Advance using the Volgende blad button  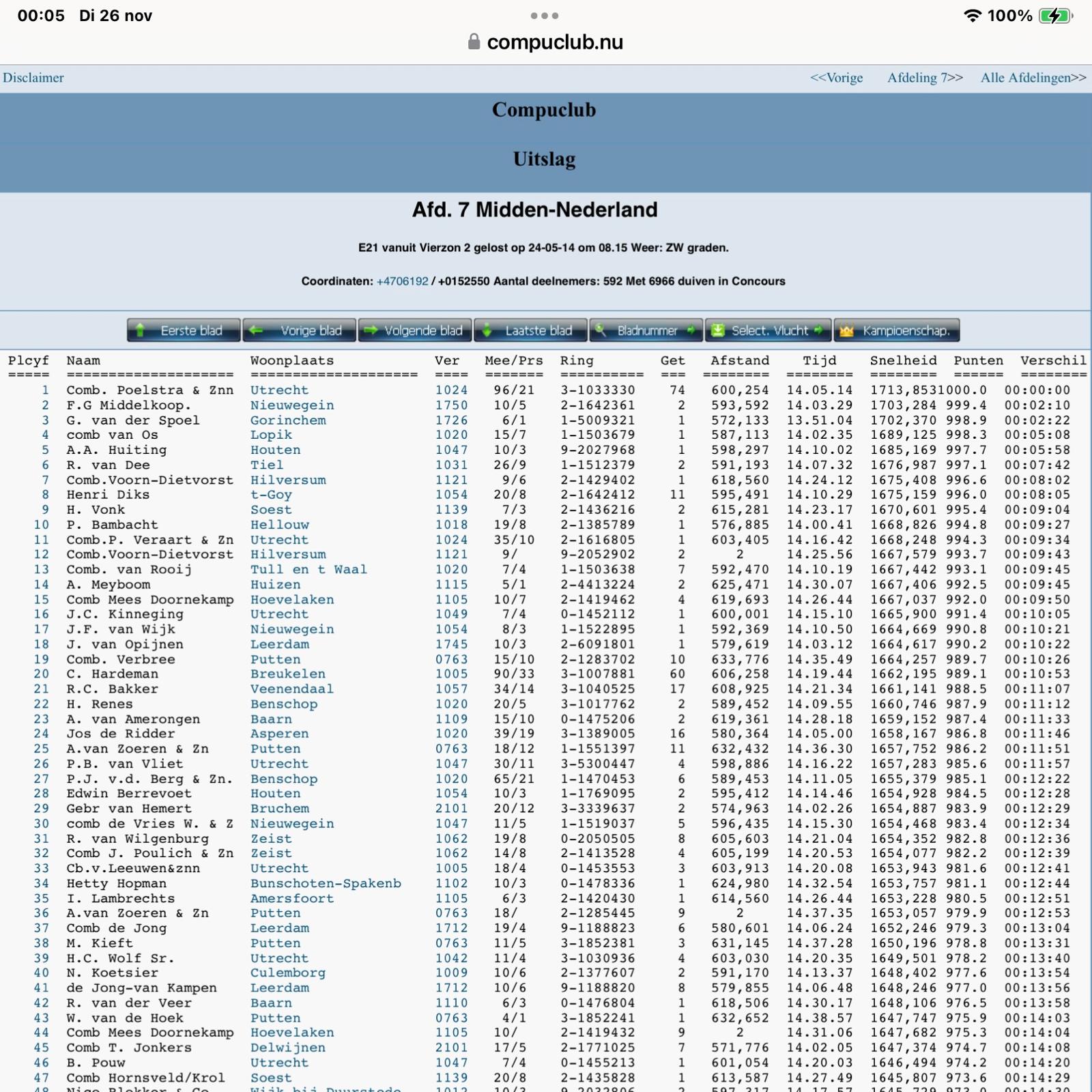pos(415,330)
